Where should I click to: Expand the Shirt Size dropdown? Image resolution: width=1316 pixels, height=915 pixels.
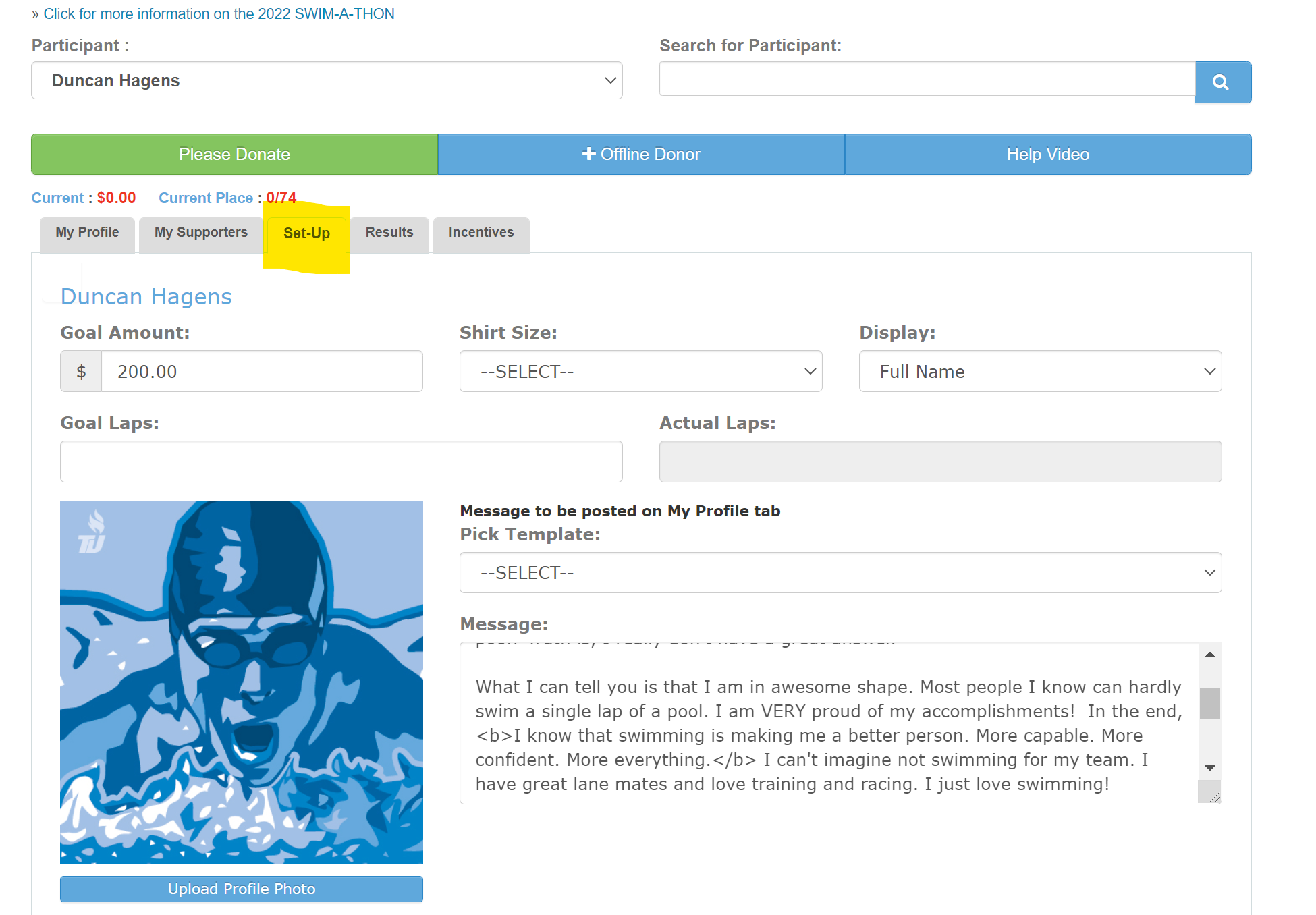coord(640,371)
